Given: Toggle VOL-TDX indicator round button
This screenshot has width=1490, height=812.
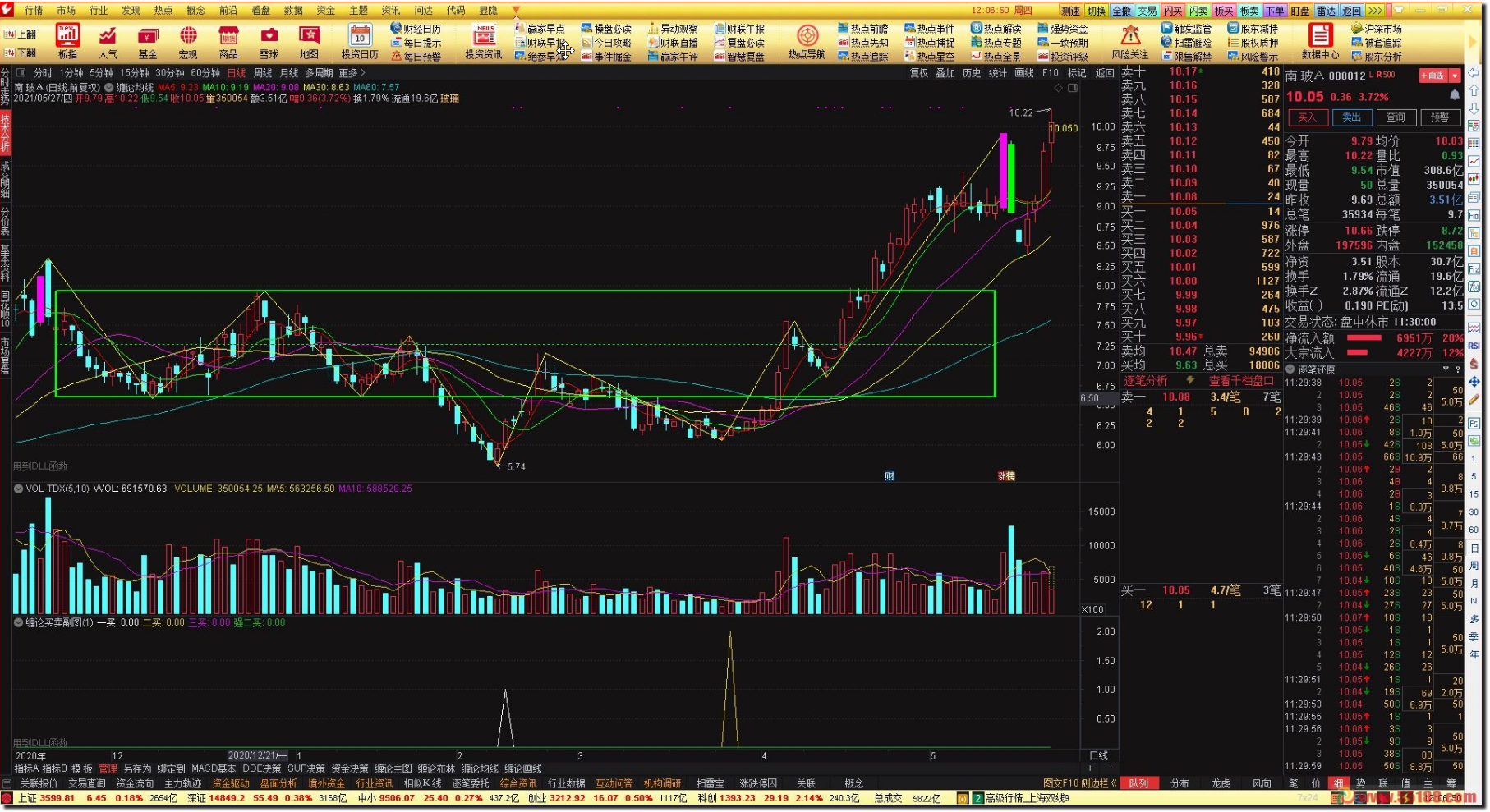Looking at the screenshot, I should pyautogui.click(x=18, y=489).
